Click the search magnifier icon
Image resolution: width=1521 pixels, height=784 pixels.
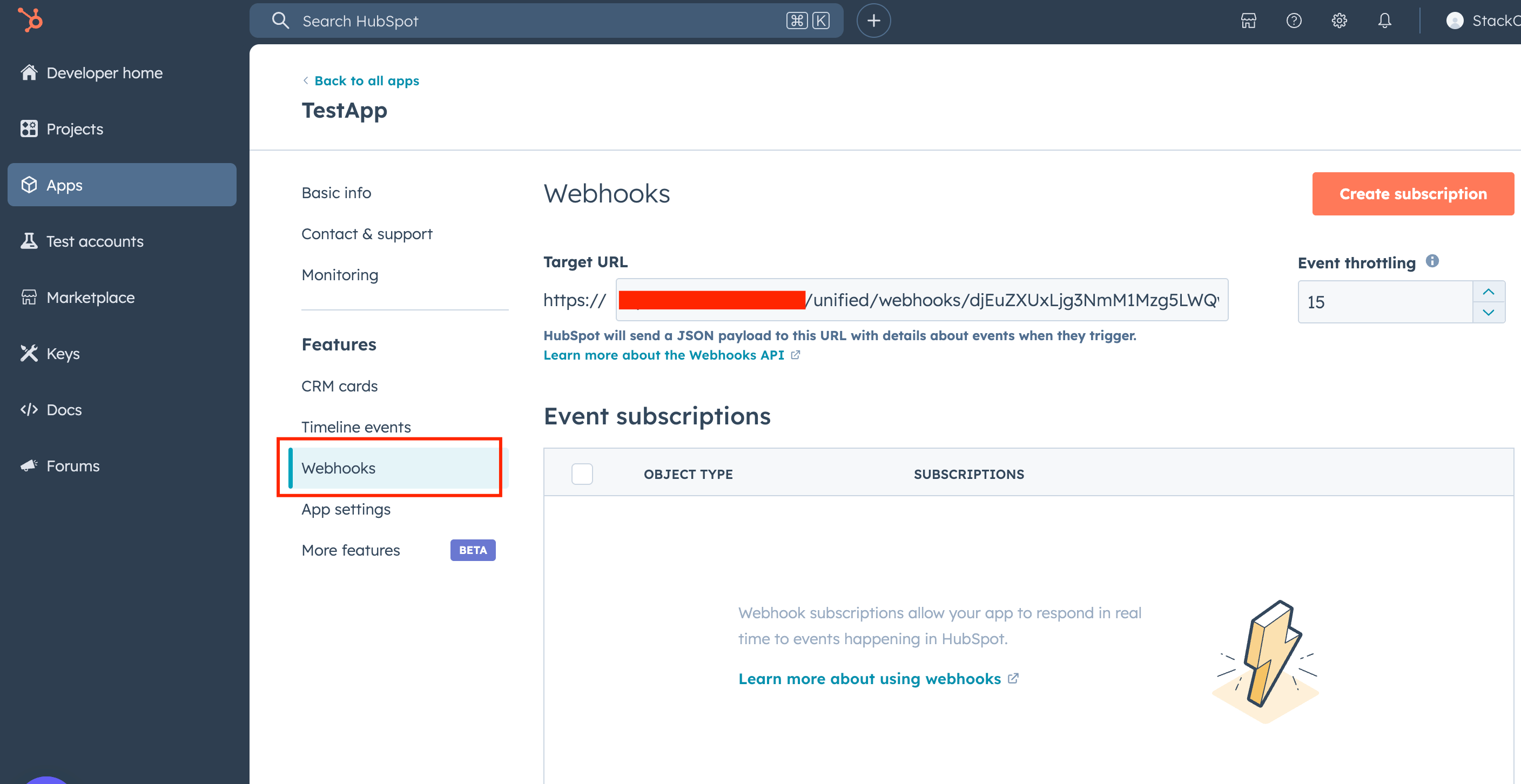(x=280, y=21)
